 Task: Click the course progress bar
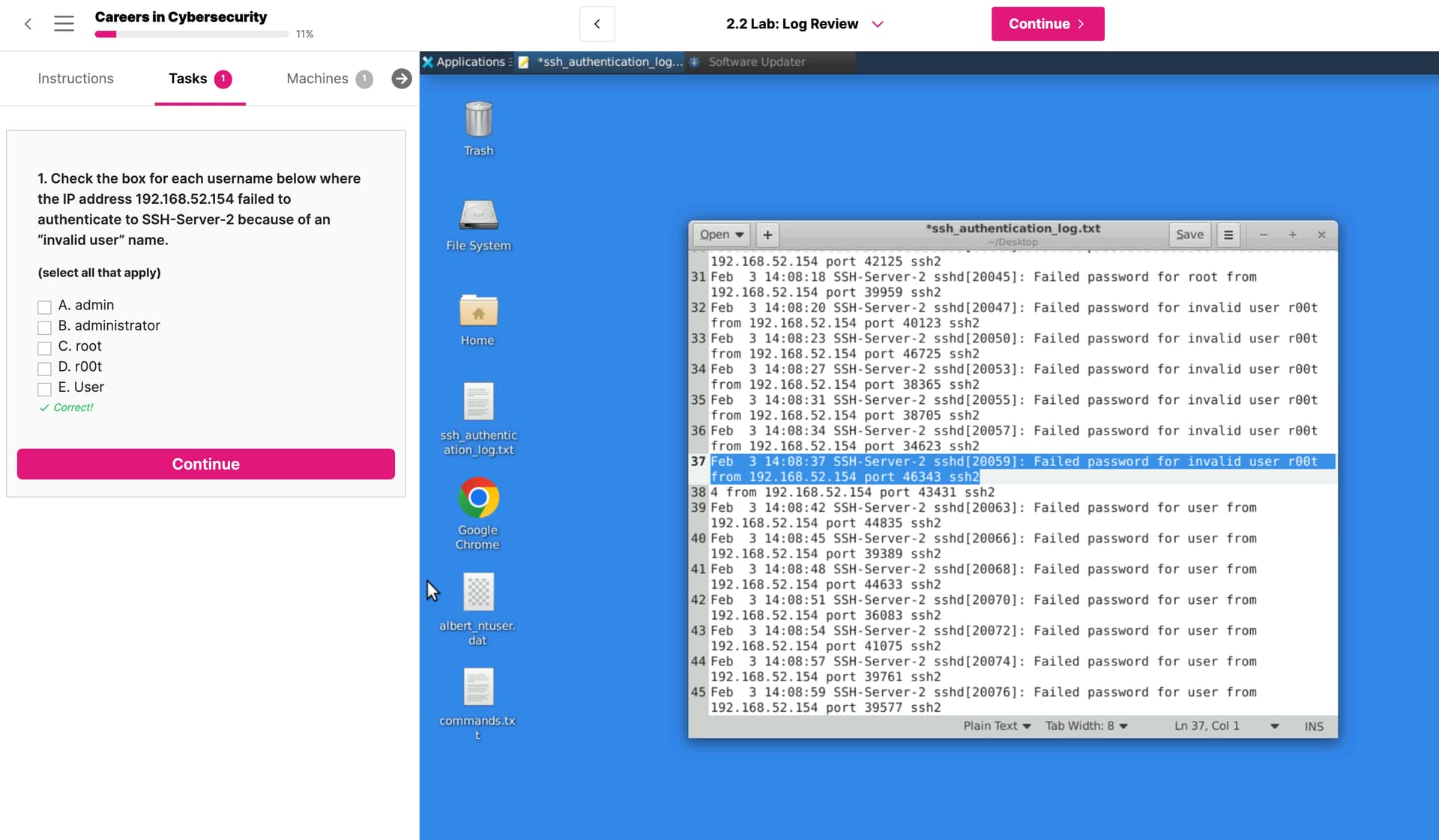pos(191,34)
